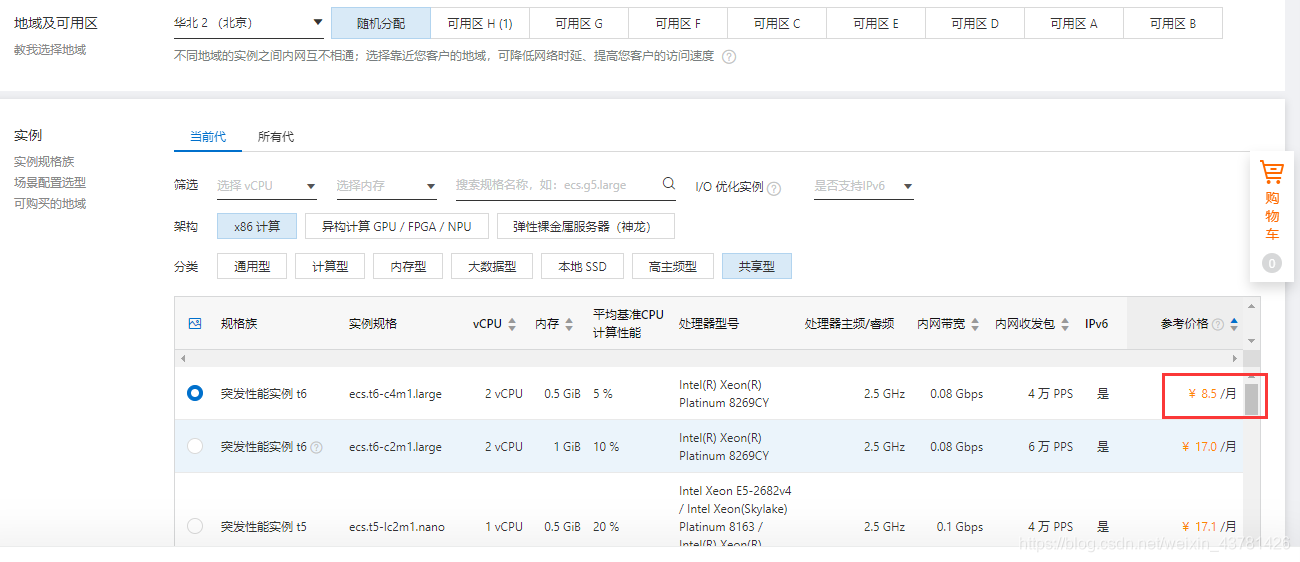Viewport: 1300px width, 562px height.
Task: Sort by 参考价格 column arrows
Action: (1234, 324)
